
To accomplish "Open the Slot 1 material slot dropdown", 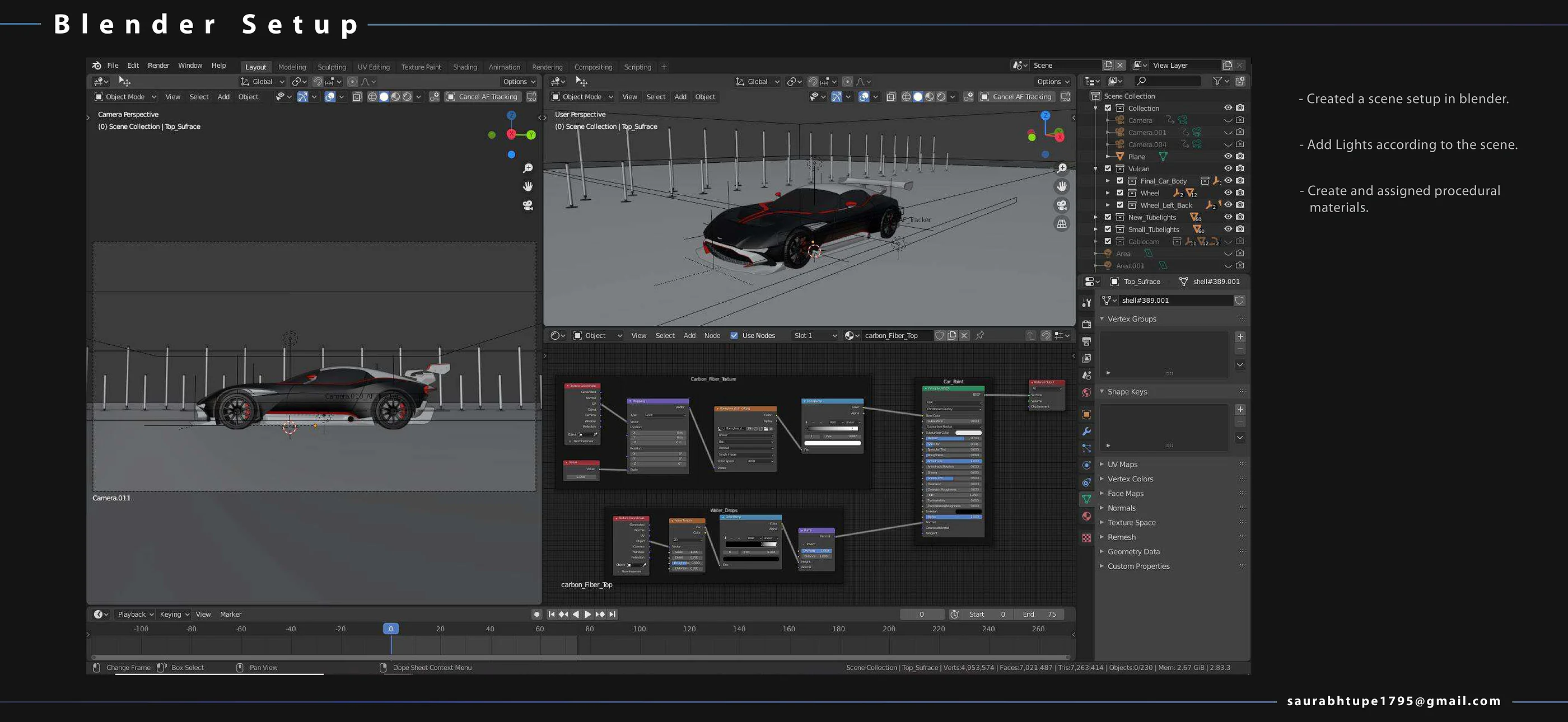I will tap(814, 336).
